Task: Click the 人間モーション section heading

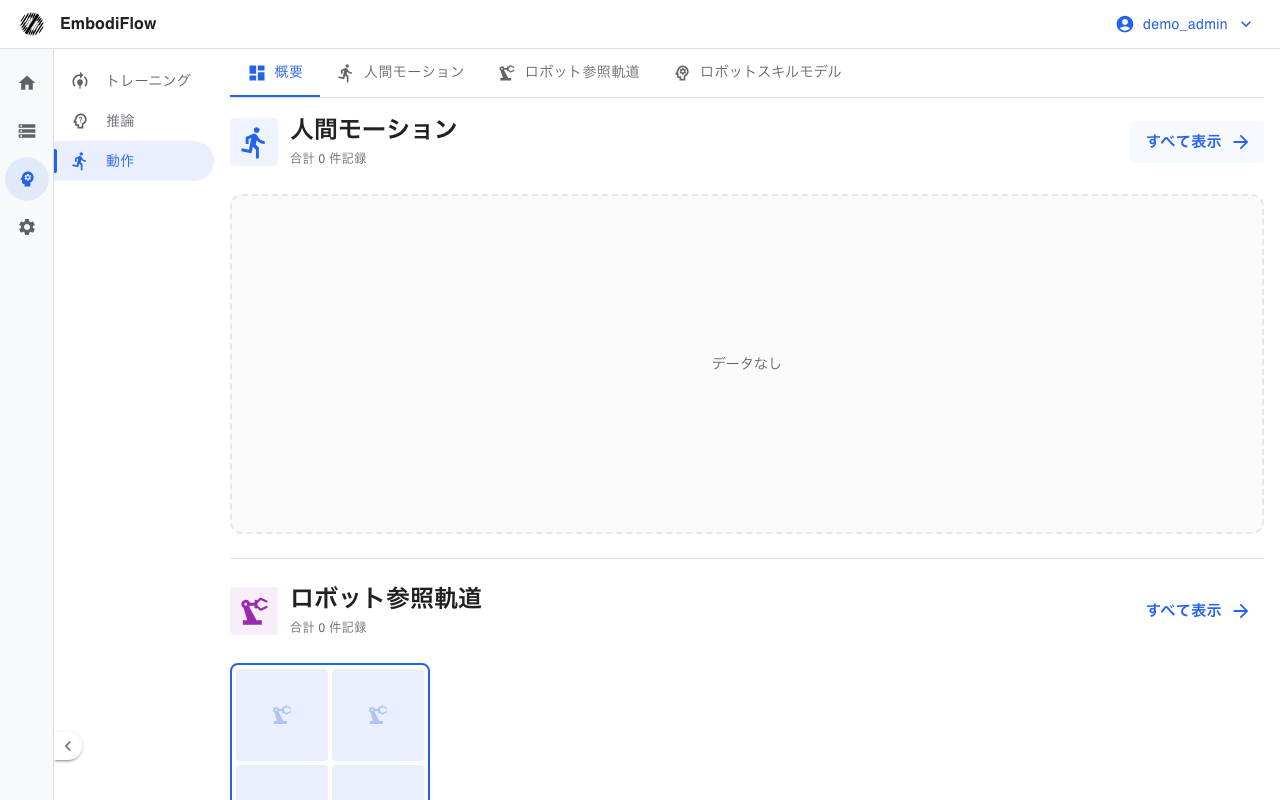Action: (374, 129)
